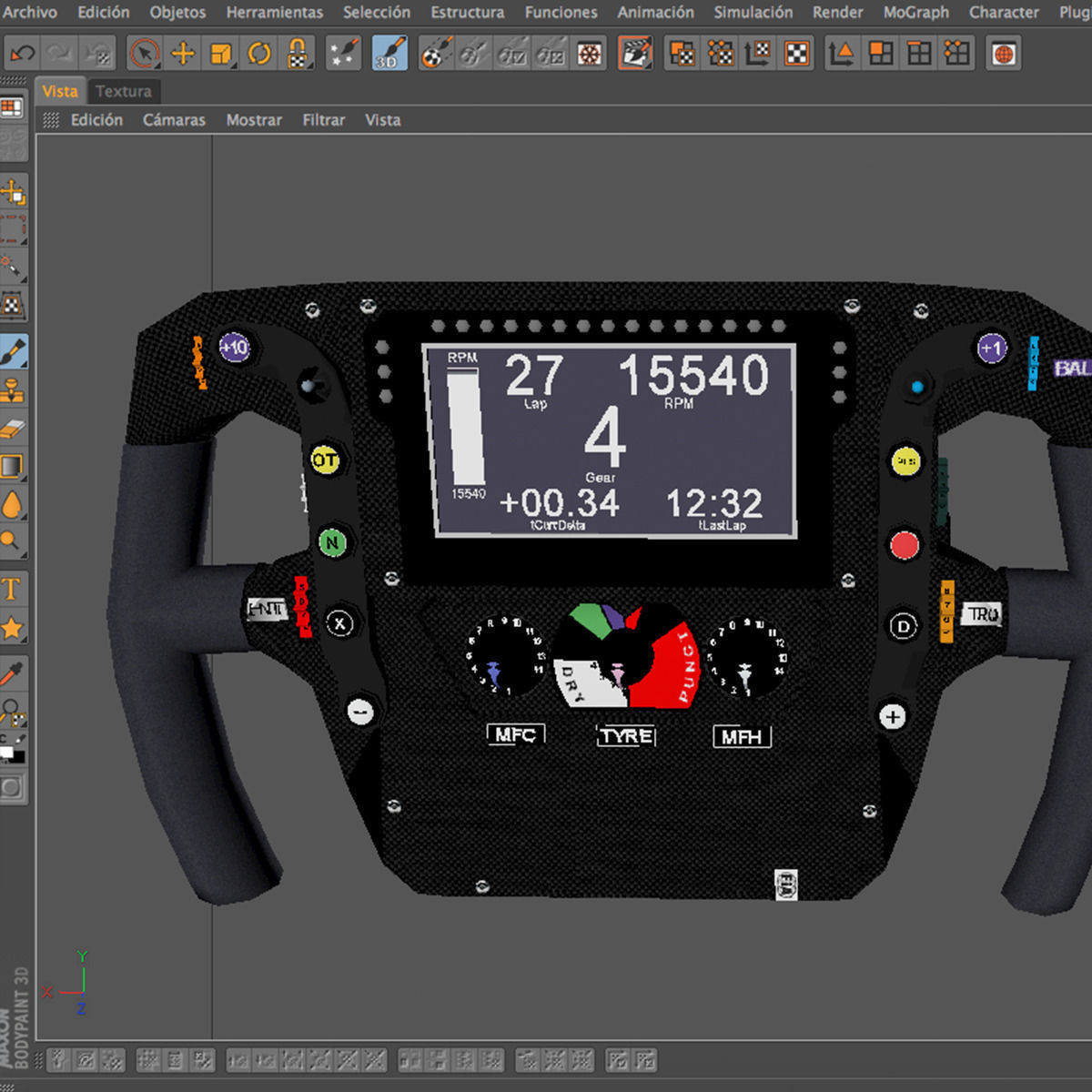This screenshot has width=1092, height=1092.
Task: Activate the Rotate tool
Action: click(259, 54)
